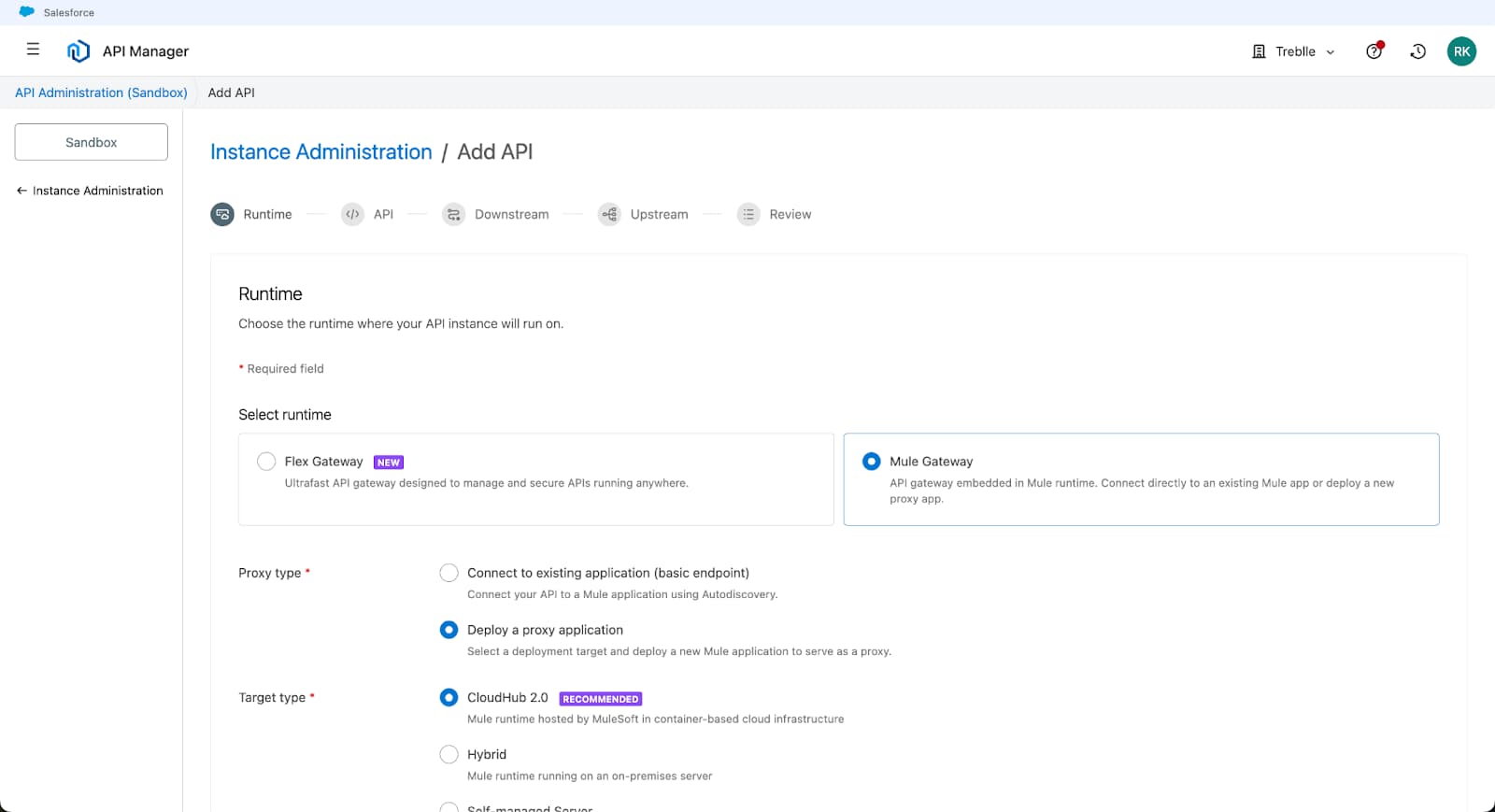This screenshot has width=1495, height=812.
Task: Return to Instance Administration in sidebar
Action: (97, 191)
